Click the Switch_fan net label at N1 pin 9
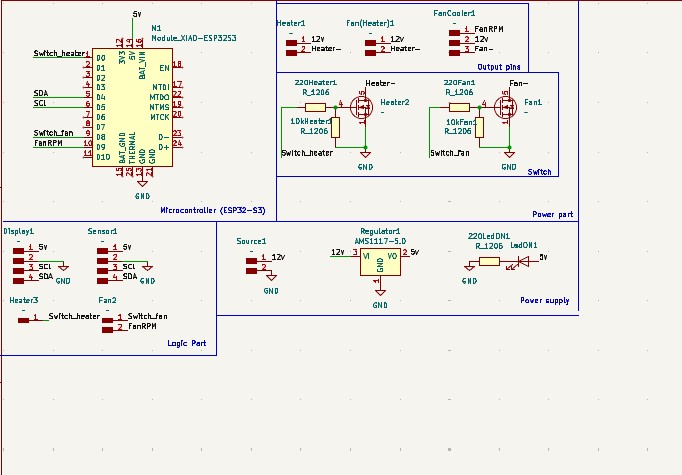 53,133
